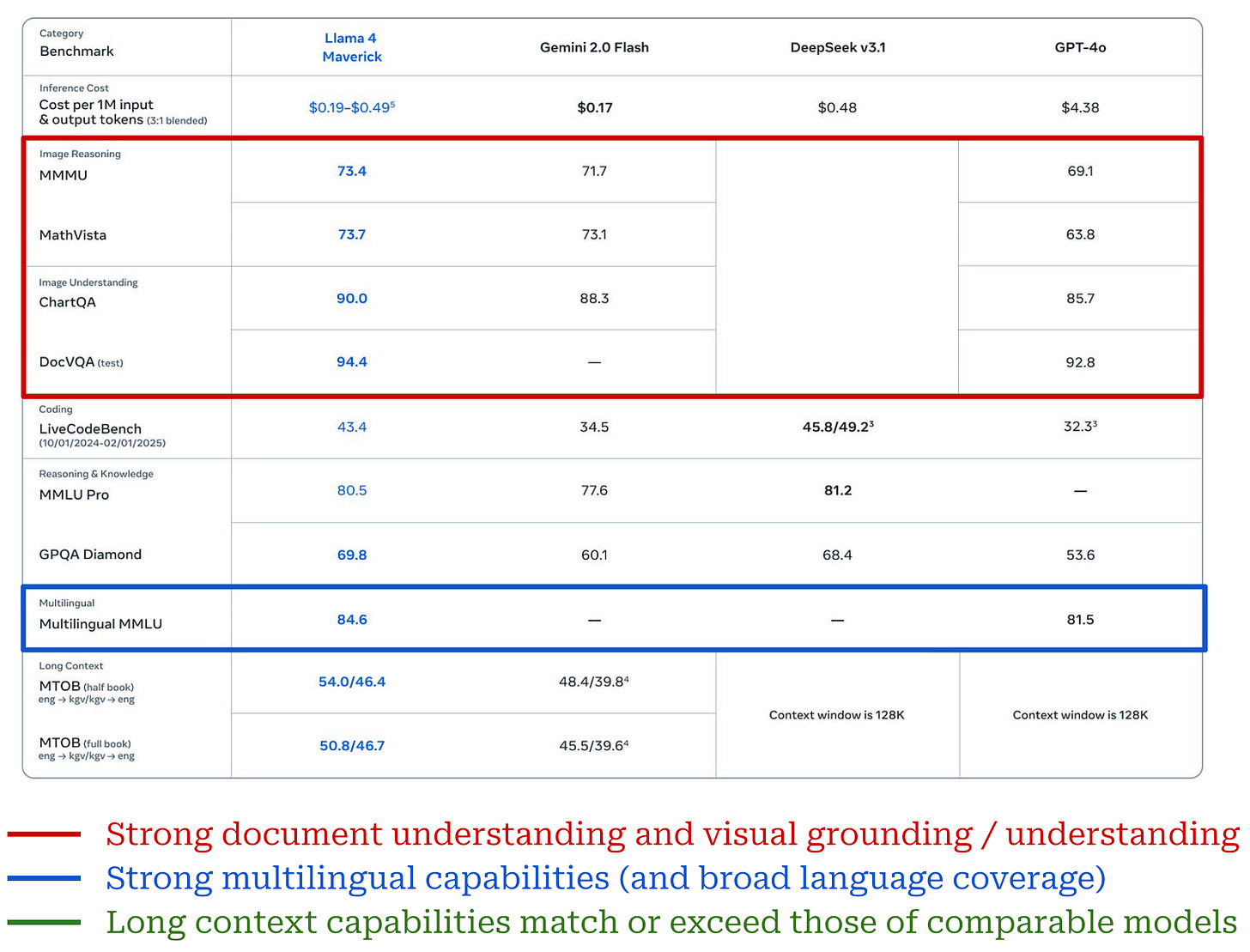
Task: Click the Image Reasoning category label
Action: [x=80, y=154]
